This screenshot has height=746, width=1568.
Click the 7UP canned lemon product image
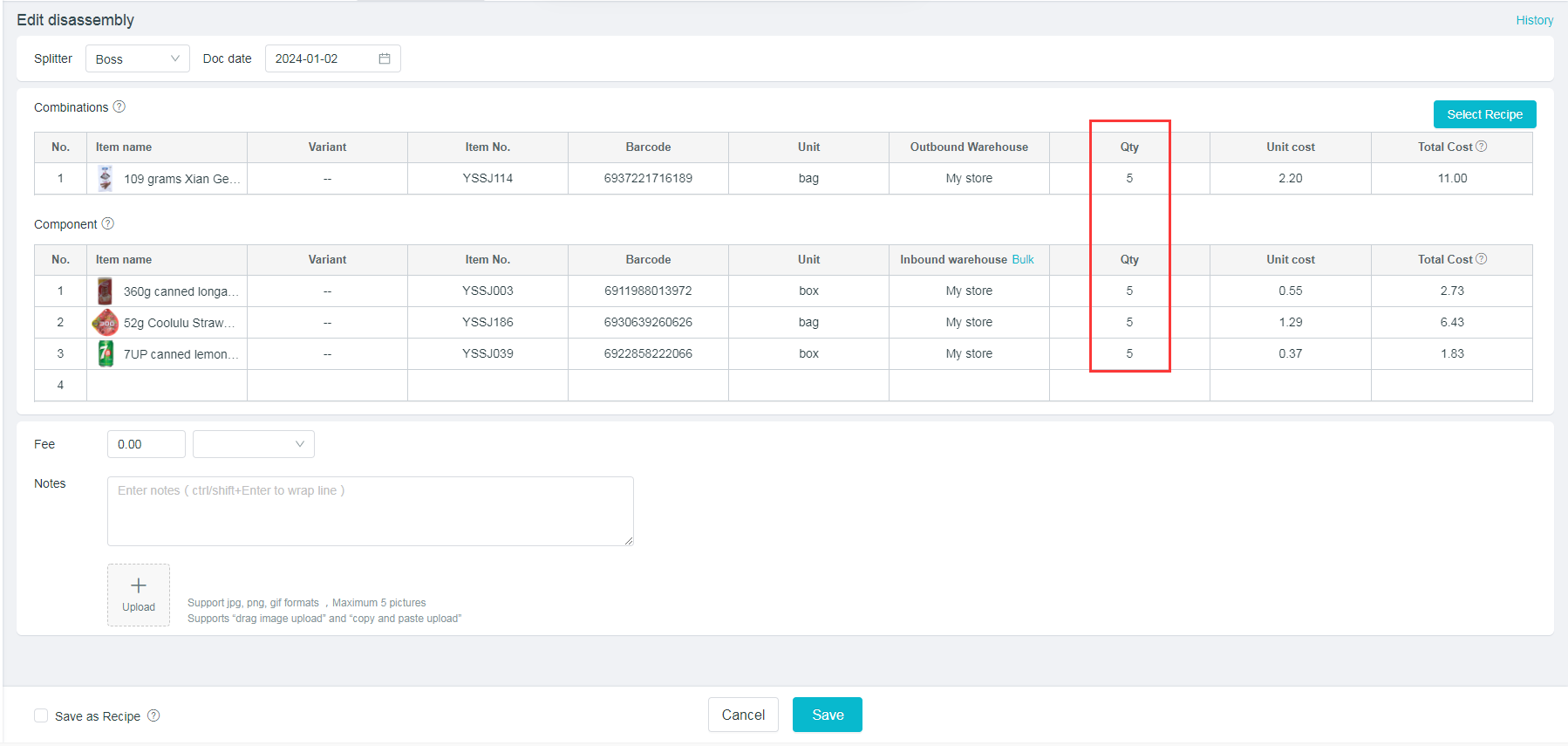105,353
